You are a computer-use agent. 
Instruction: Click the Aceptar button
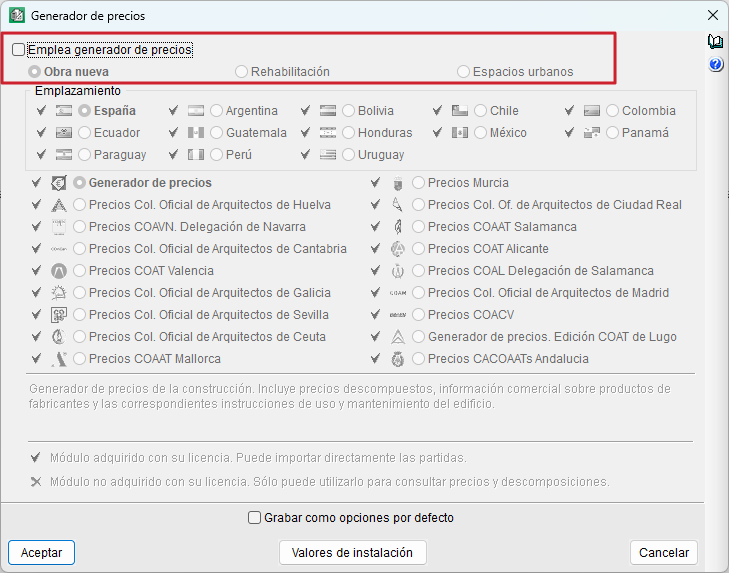tap(42, 552)
